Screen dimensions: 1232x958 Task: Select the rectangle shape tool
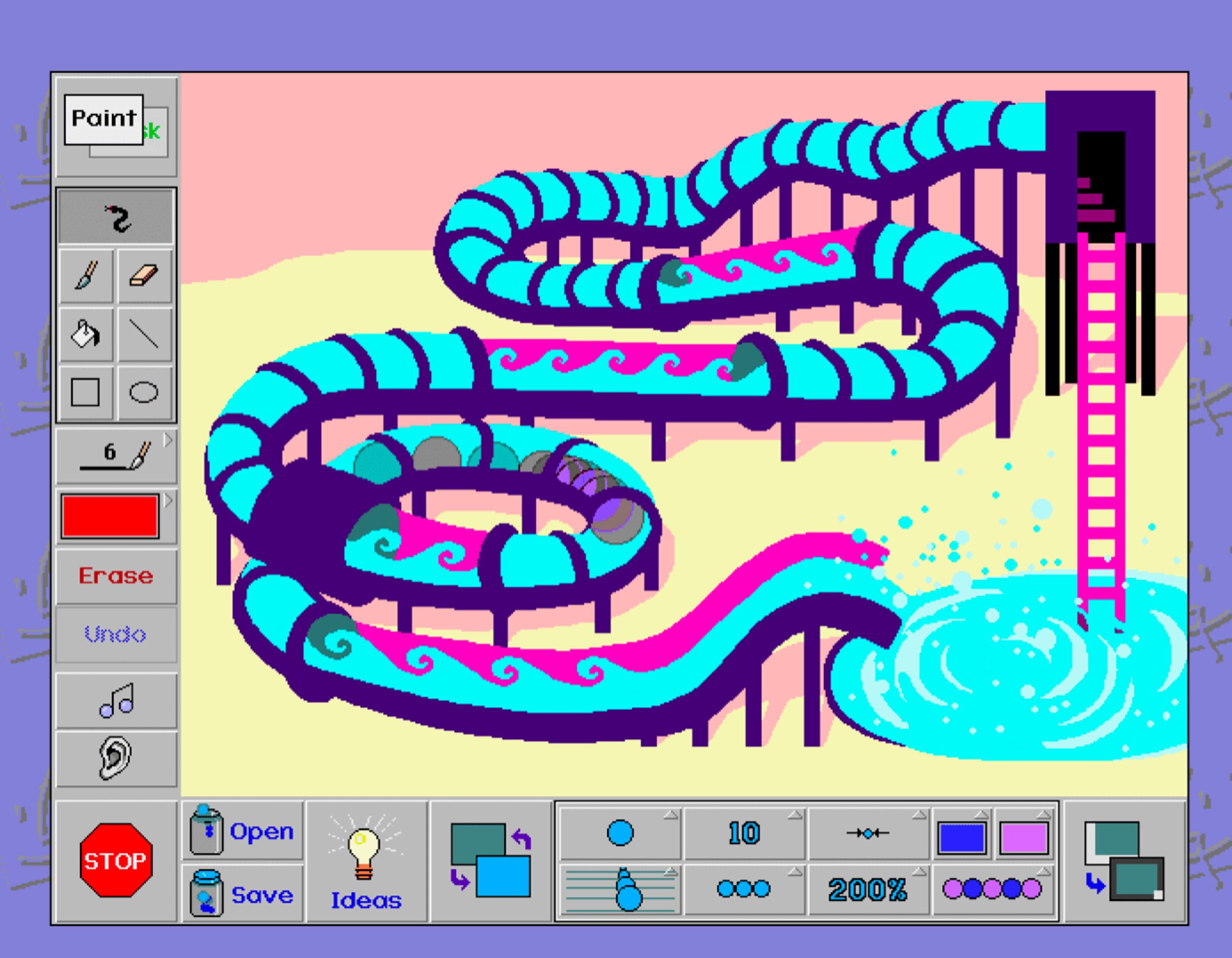pyautogui.click(x=86, y=393)
